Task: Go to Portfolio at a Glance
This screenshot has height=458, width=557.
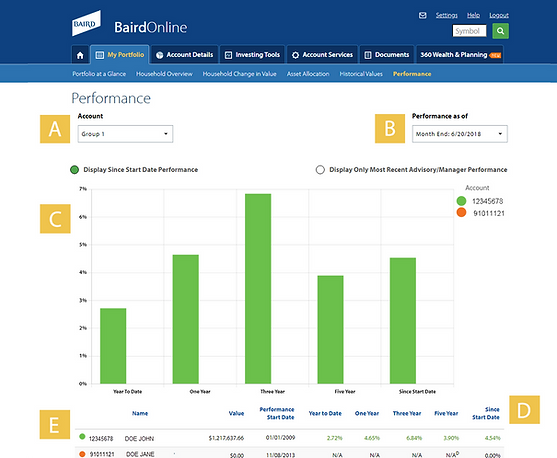Action: pos(99,74)
